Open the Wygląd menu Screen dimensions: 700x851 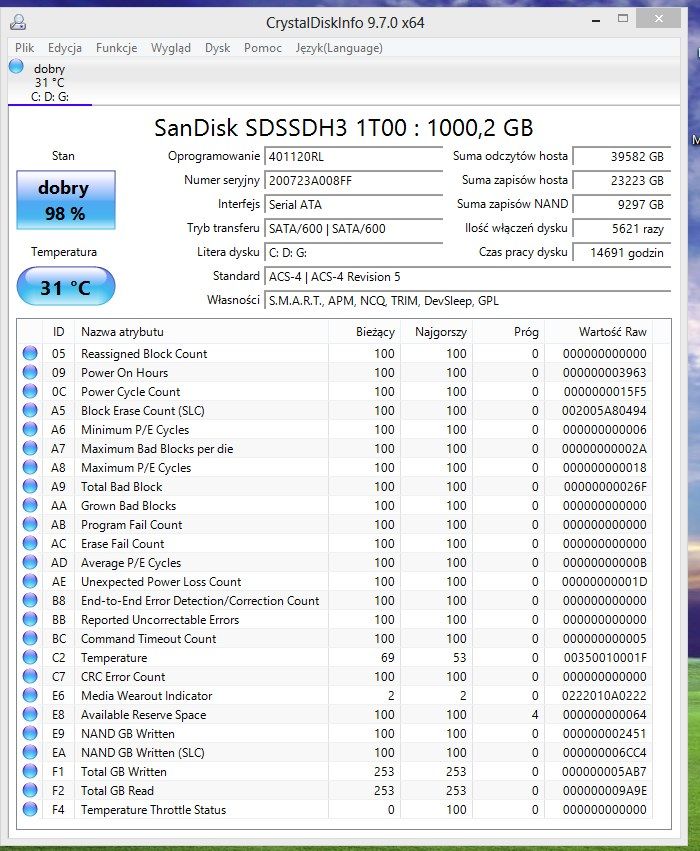170,48
